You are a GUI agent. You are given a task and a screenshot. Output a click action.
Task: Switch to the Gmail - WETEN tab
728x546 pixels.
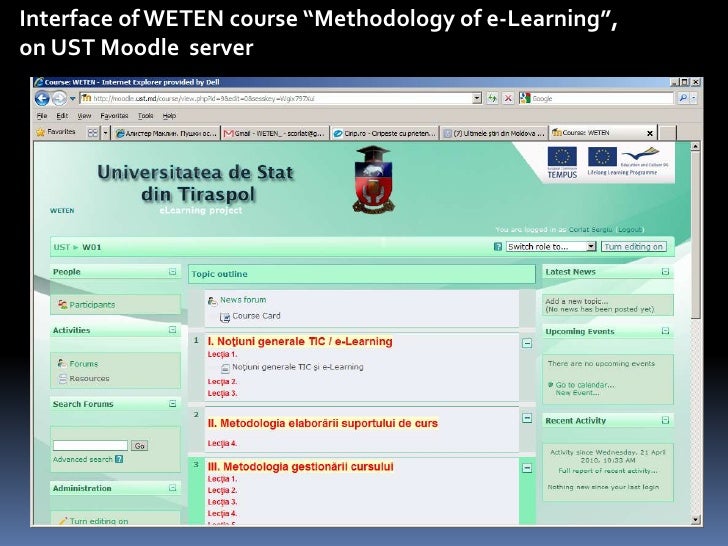[x=275, y=133]
